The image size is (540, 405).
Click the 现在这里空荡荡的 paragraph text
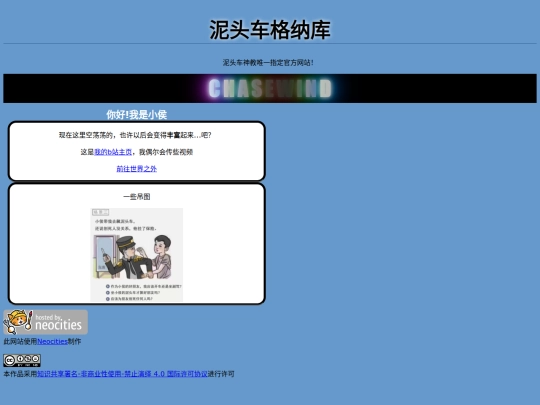[135, 135]
